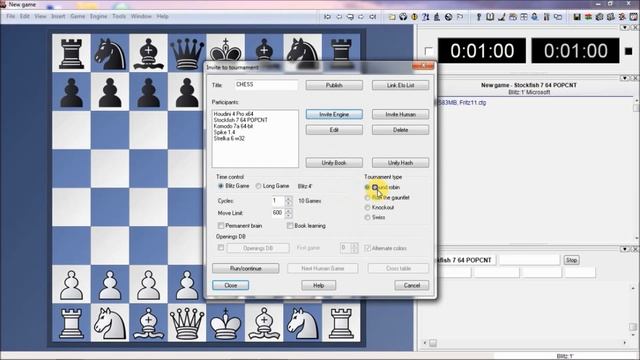Decrease Cycles with the down arrow
The width and height of the screenshot is (640, 360).
pos(289,203)
